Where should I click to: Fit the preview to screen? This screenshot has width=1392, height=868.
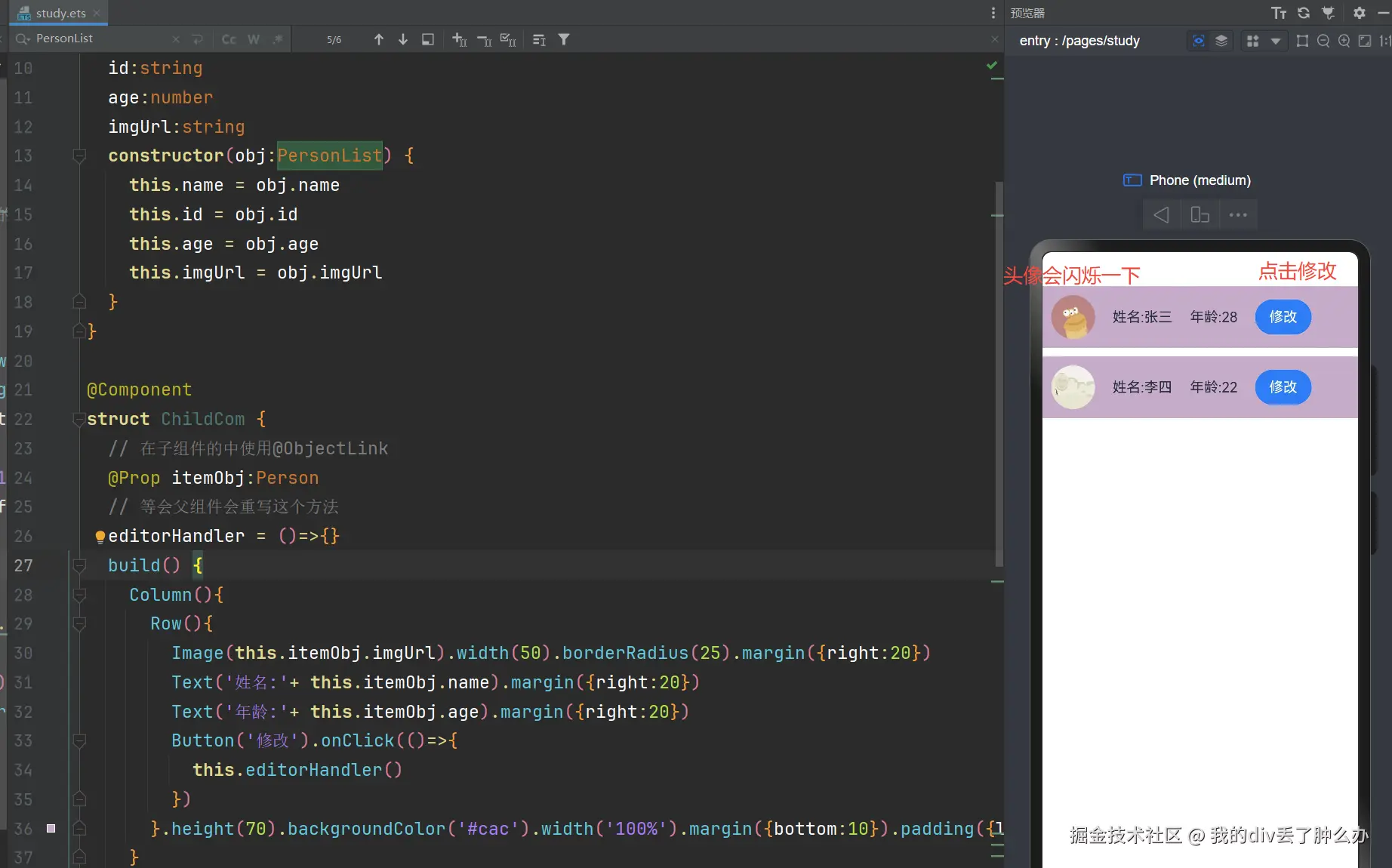coord(1365,41)
